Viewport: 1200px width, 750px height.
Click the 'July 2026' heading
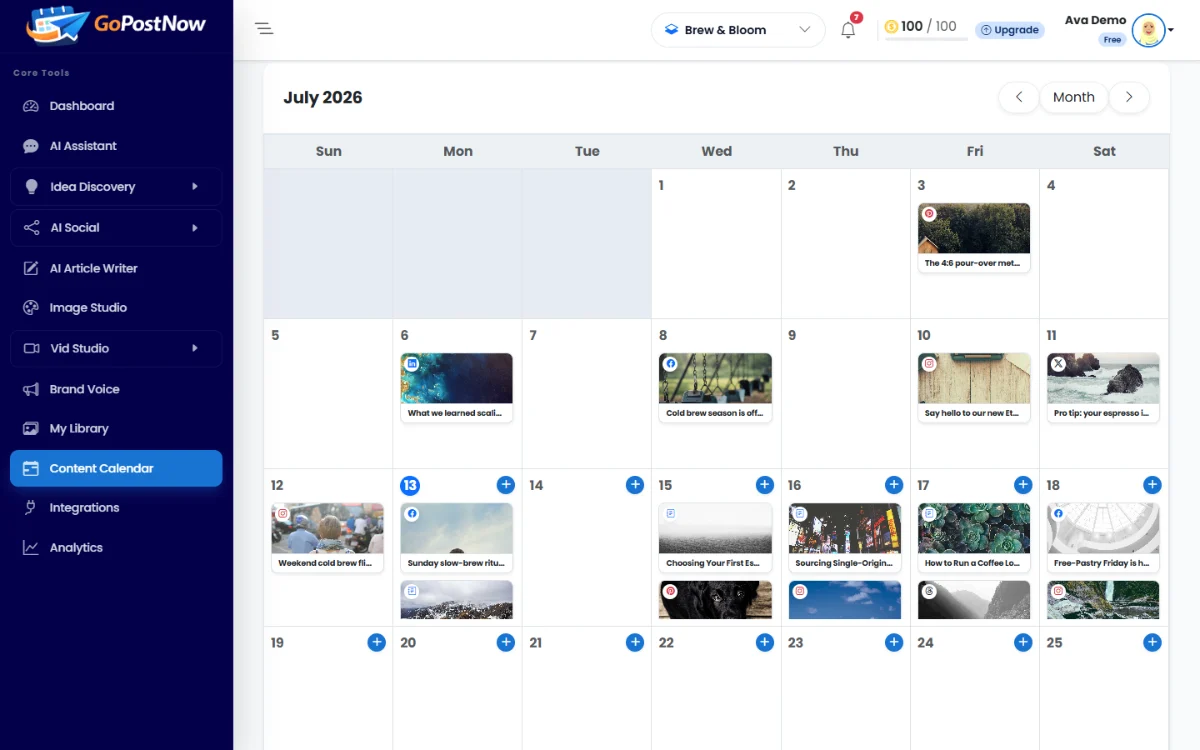[323, 98]
